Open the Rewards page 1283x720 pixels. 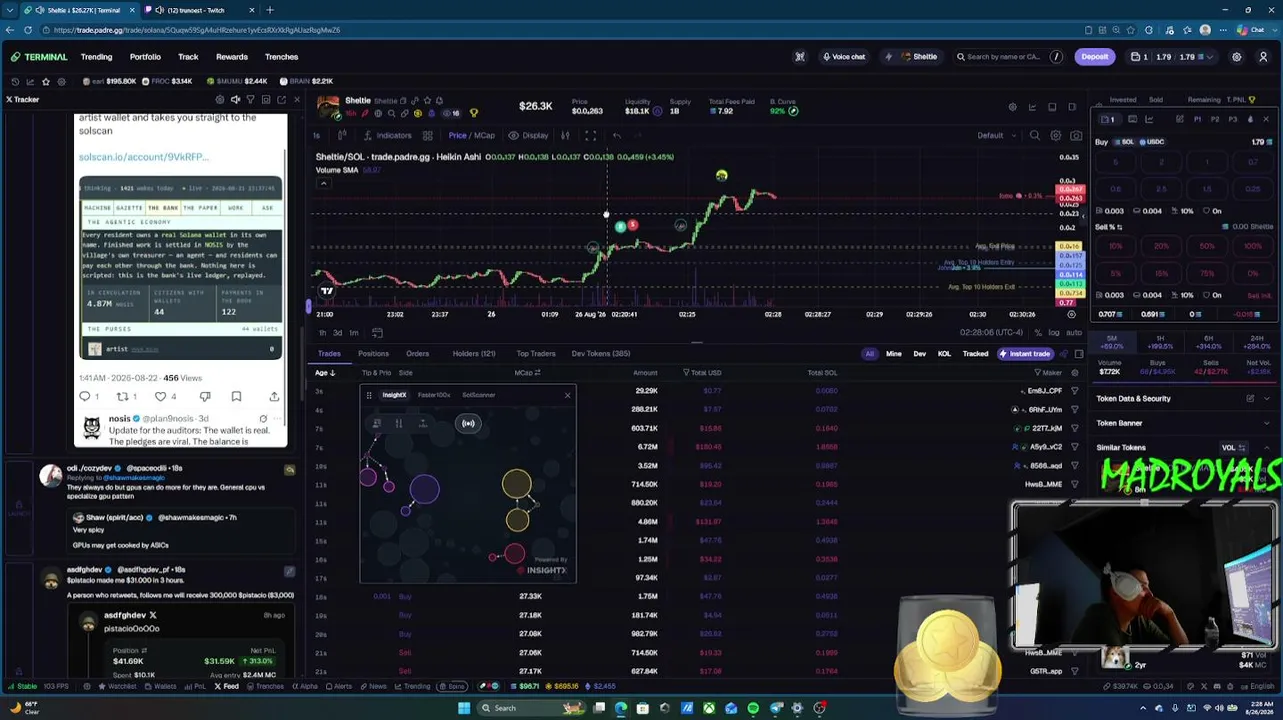232,57
